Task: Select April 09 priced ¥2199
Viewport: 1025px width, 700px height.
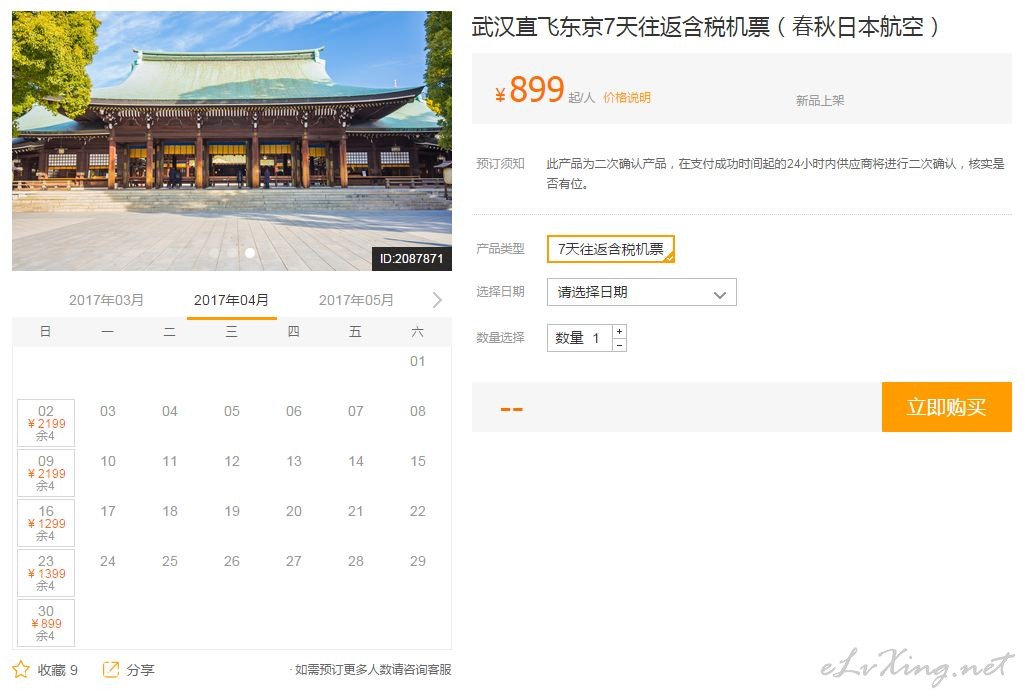Action: click(x=46, y=473)
